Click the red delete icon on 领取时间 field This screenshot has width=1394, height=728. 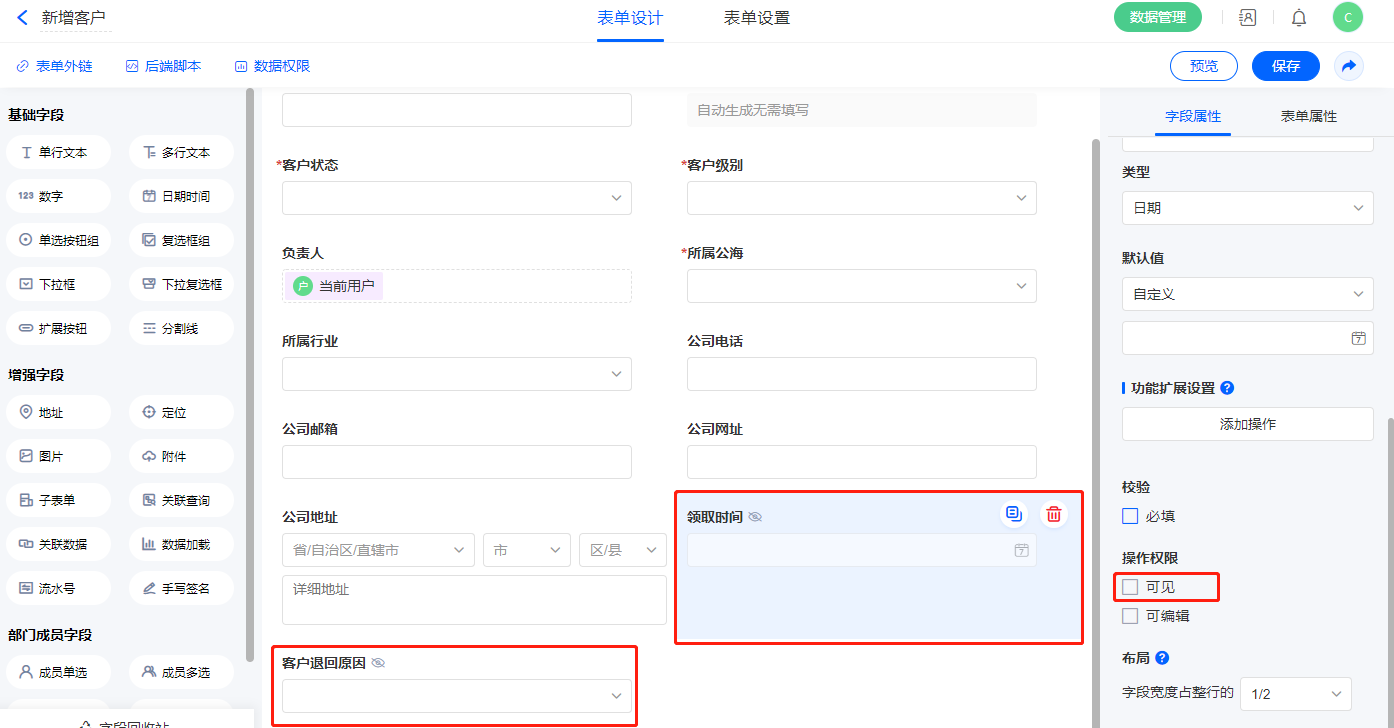click(1053, 514)
